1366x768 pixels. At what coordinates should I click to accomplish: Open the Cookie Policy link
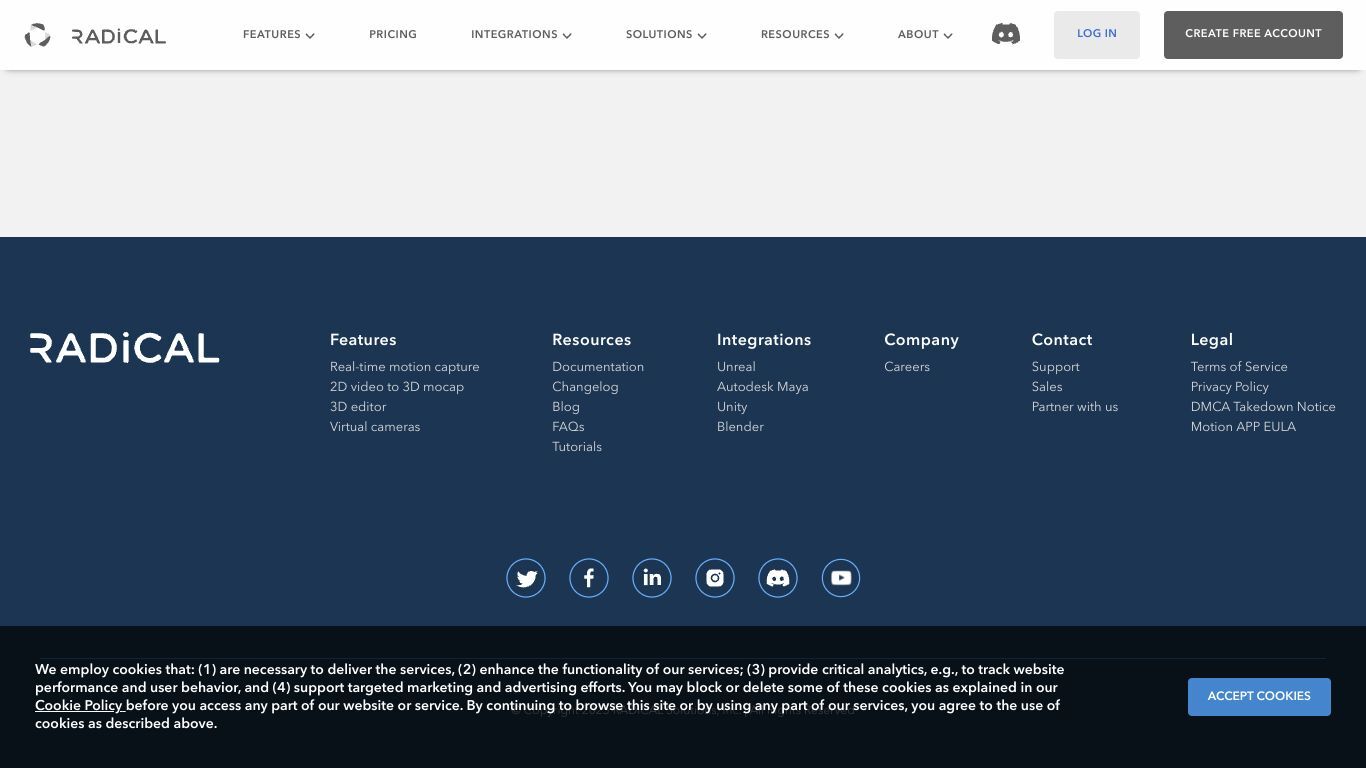tap(79, 706)
